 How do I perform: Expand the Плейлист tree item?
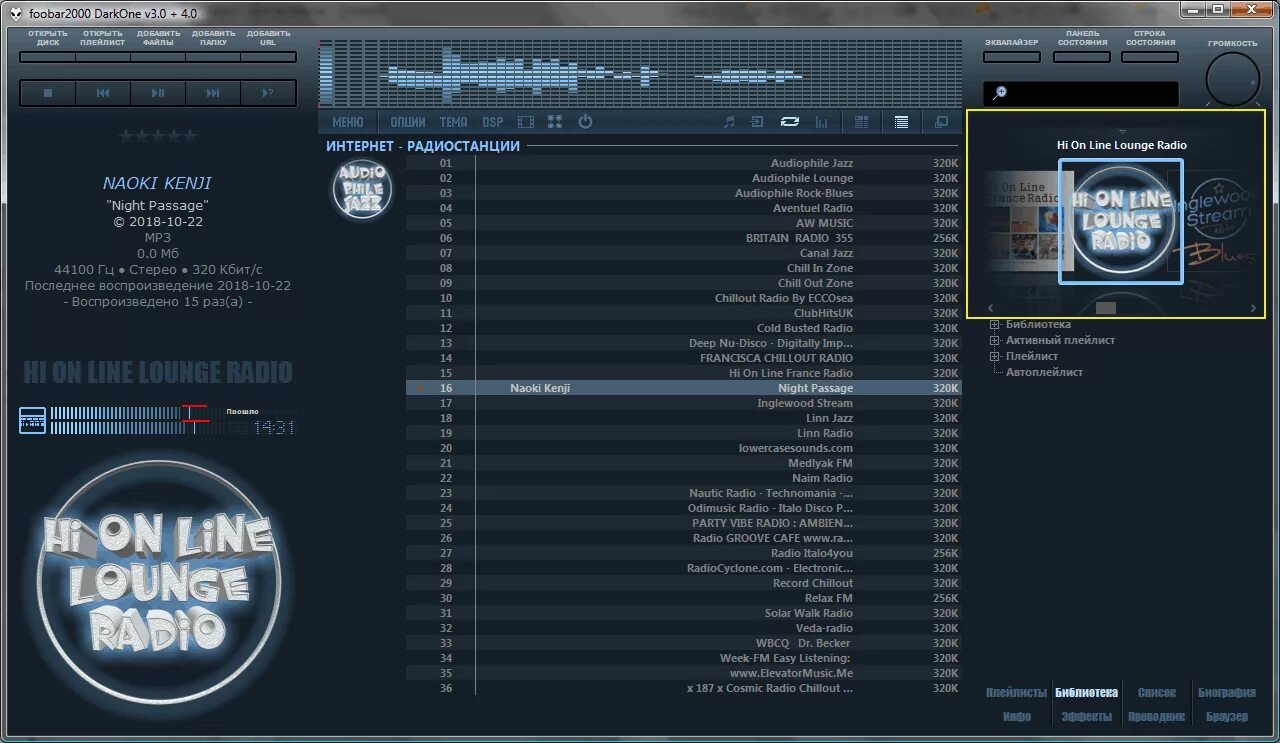[994, 355]
